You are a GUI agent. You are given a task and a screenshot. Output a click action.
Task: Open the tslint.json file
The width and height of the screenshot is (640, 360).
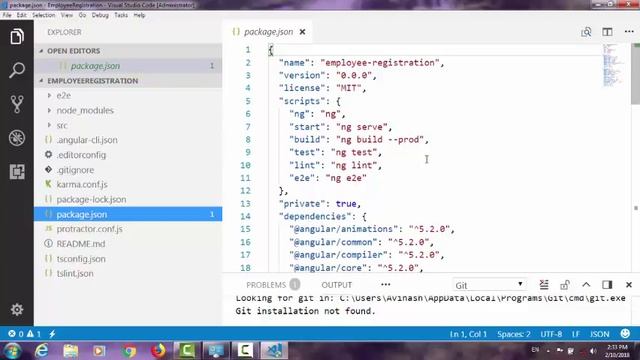(128, 273)
